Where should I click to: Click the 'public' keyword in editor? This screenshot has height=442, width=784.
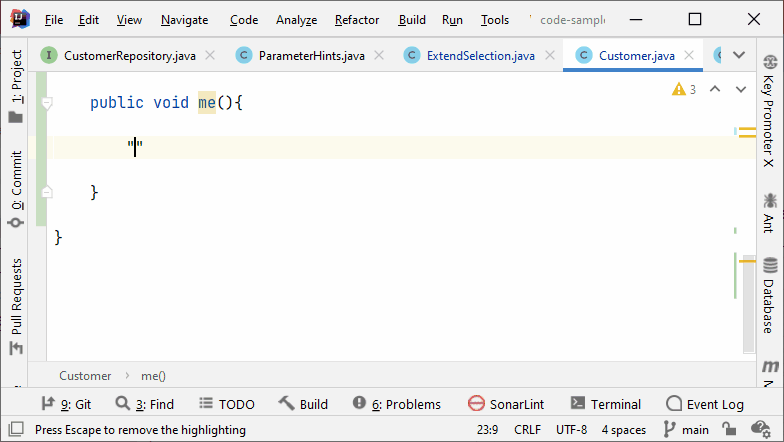[x=116, y=102]
